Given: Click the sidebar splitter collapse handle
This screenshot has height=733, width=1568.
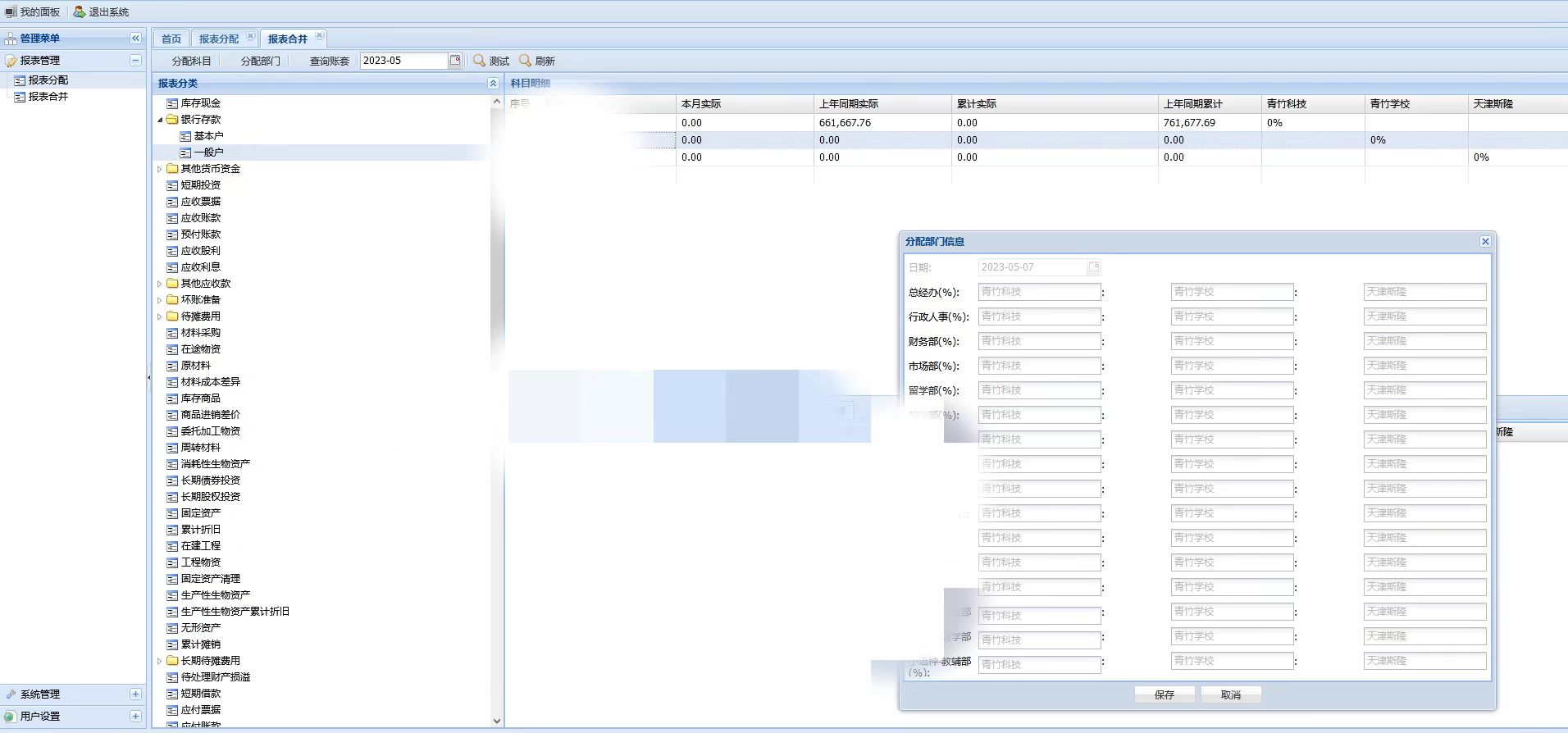Looking at the screenshot, I should (x=148, y=378).
